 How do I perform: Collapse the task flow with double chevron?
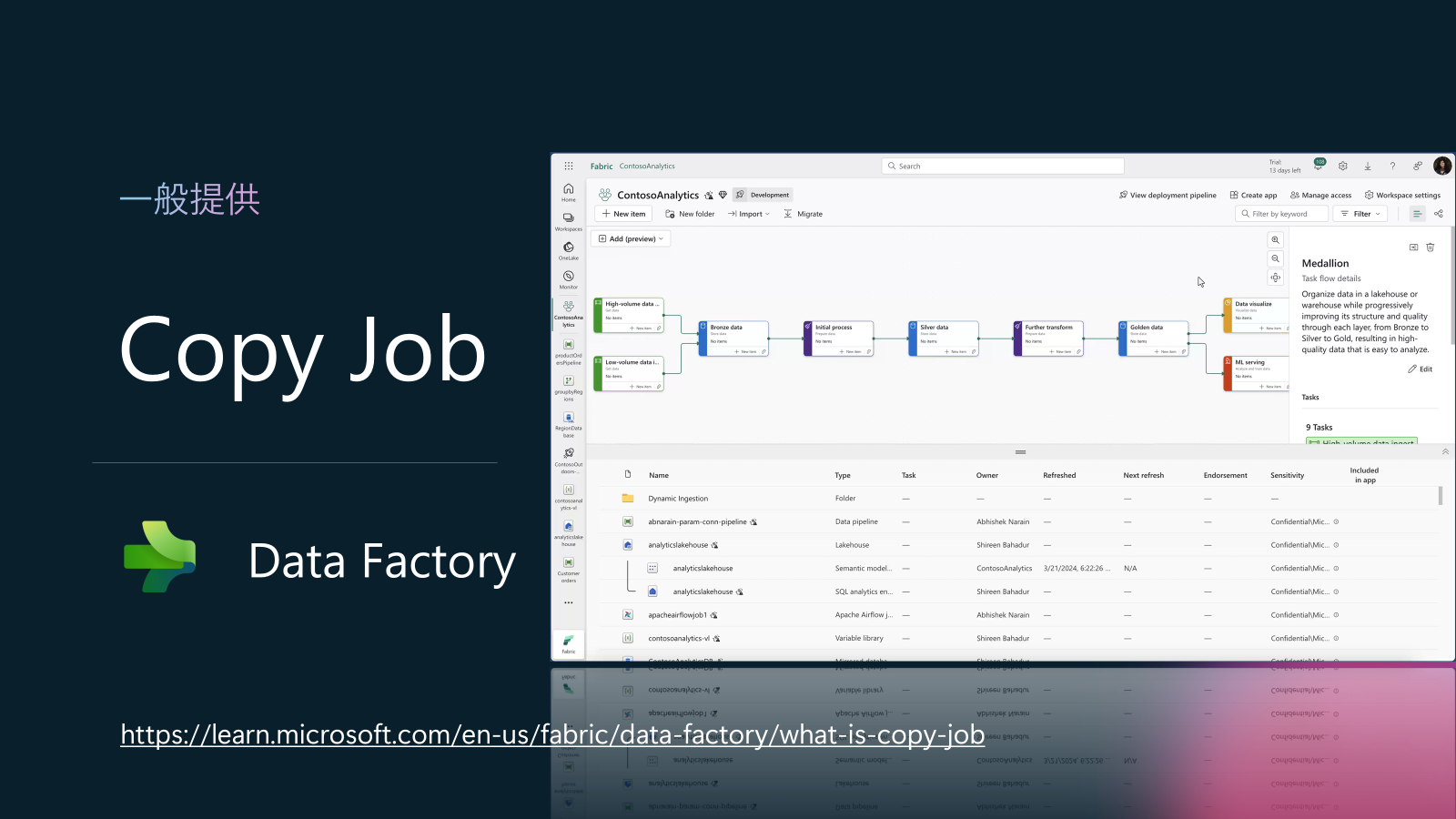point(1445,451)
